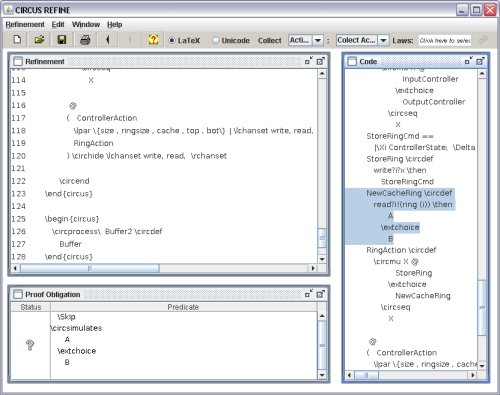Viewport: 500px width, 395px height.
Task: Click write?i?x \then in Code panel
Action: tap(400, 170)
